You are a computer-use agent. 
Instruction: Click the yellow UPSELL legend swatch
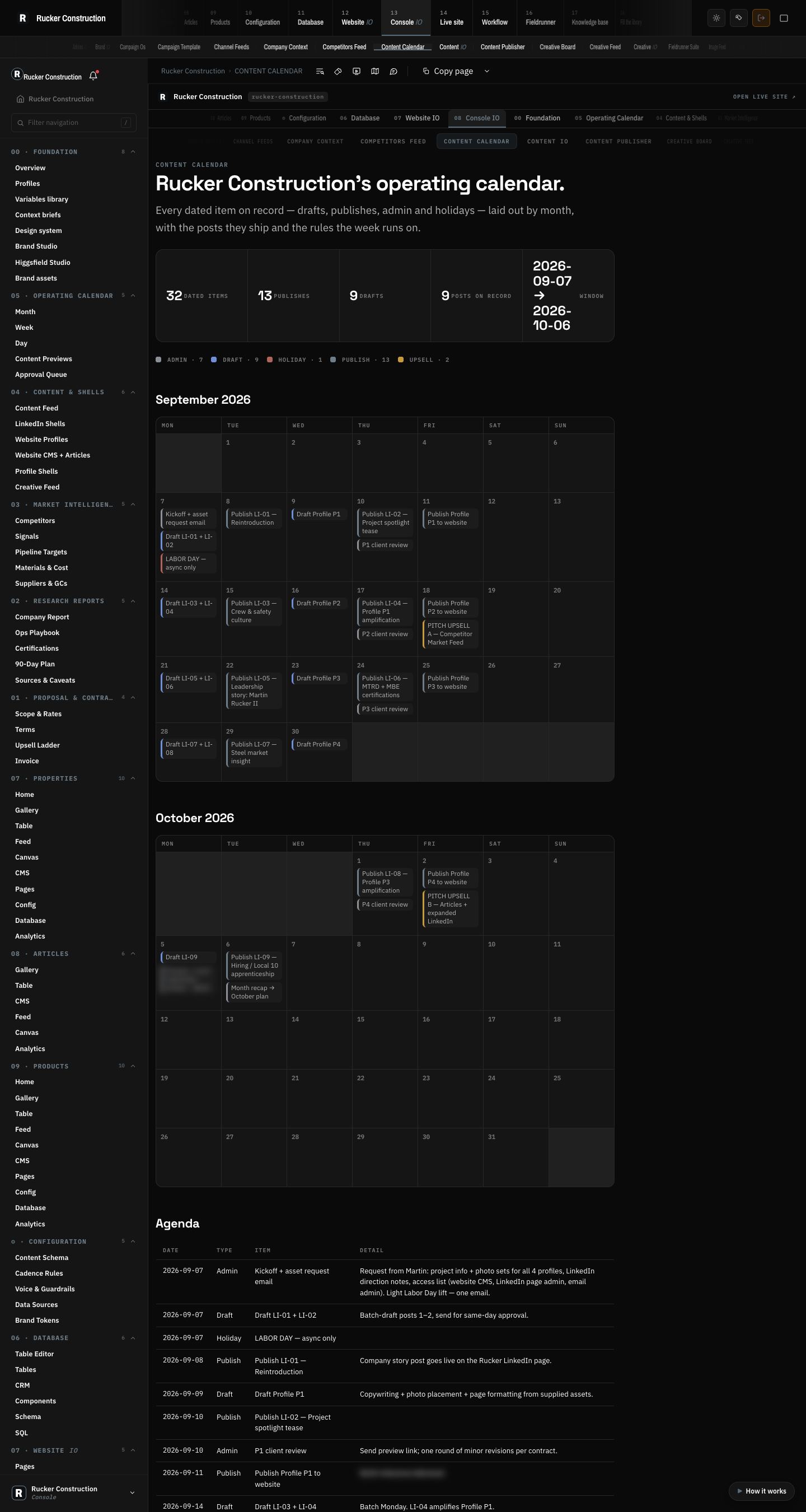click(401, 360)
